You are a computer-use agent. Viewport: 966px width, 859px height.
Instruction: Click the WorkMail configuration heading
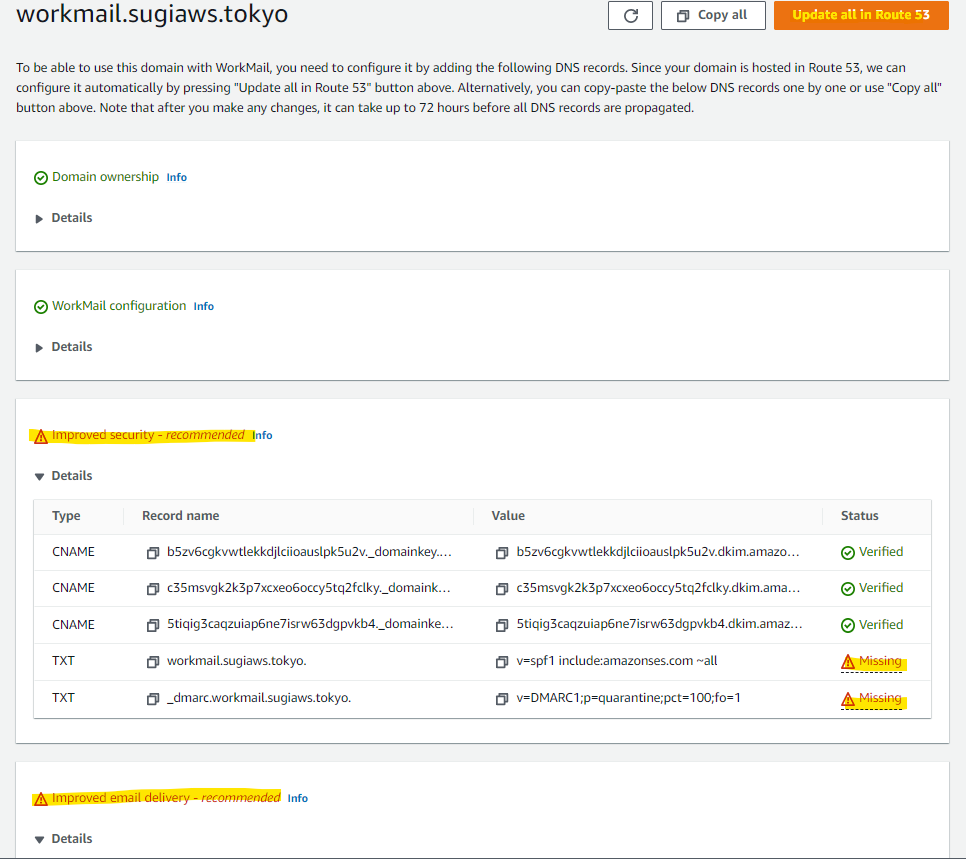[x=119, y=306]
